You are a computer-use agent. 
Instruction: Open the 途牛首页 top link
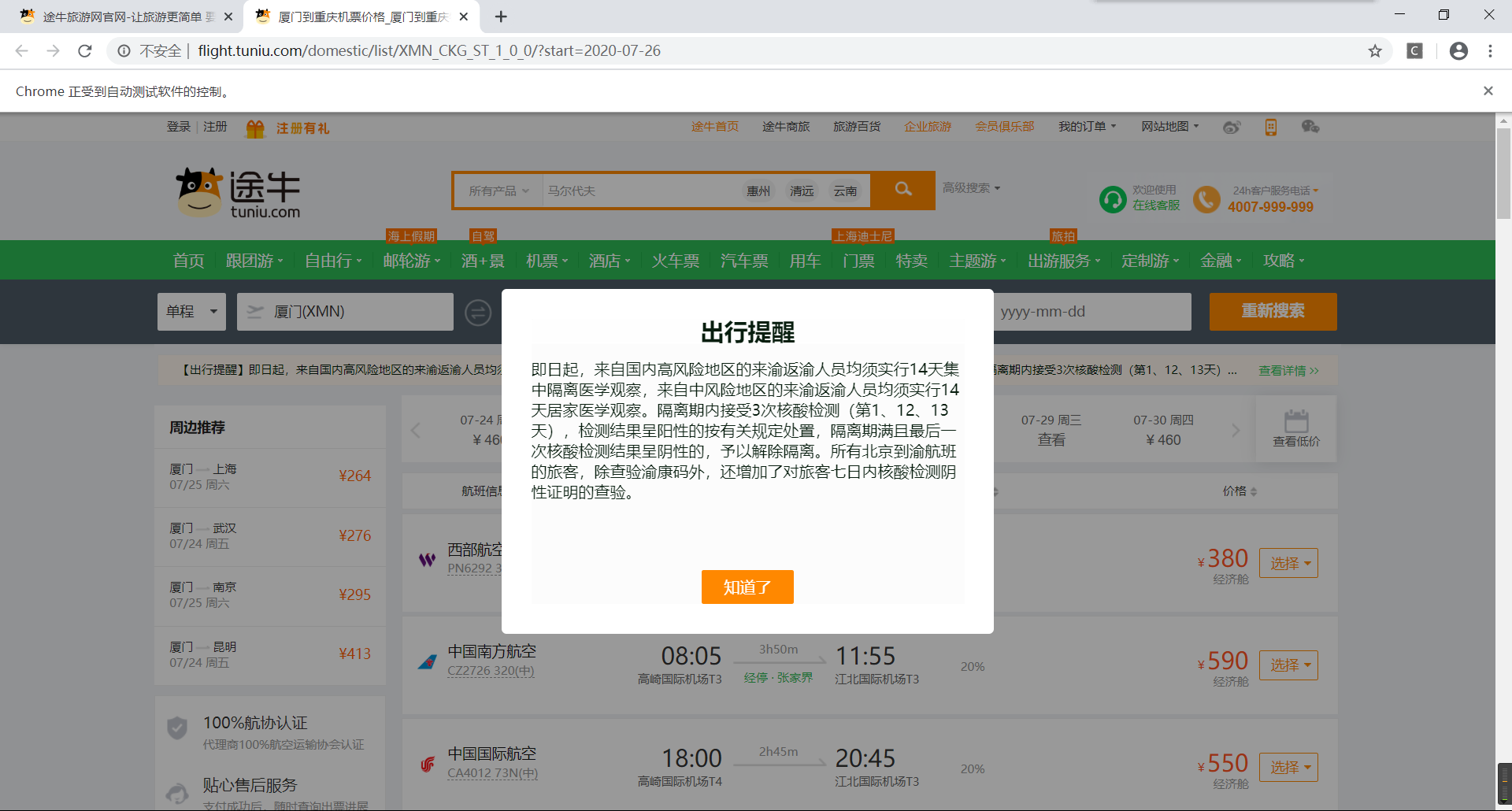715,127
